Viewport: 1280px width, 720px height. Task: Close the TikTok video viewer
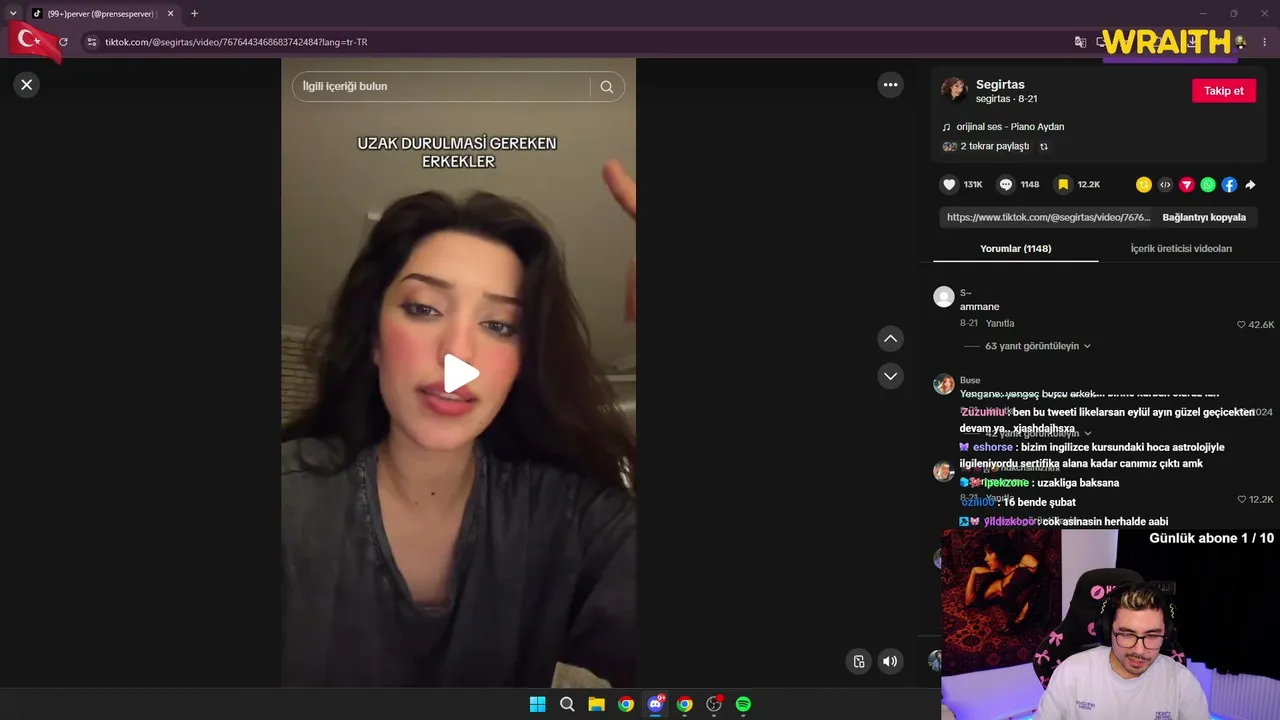pos(27,85)
